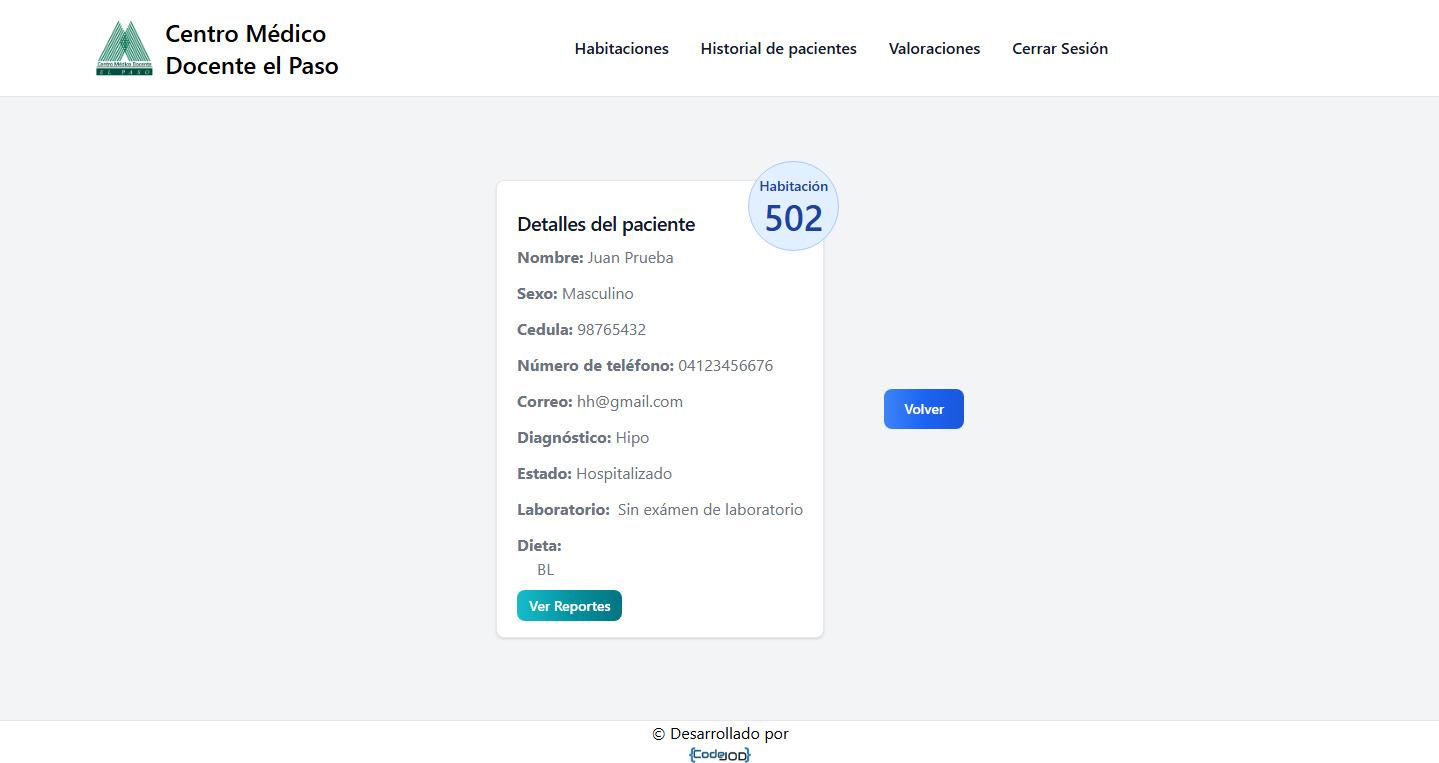Click the CodeJOD developer logo in footer
1439x763 pixels.
pyautogui.click(x=720, y=754)
